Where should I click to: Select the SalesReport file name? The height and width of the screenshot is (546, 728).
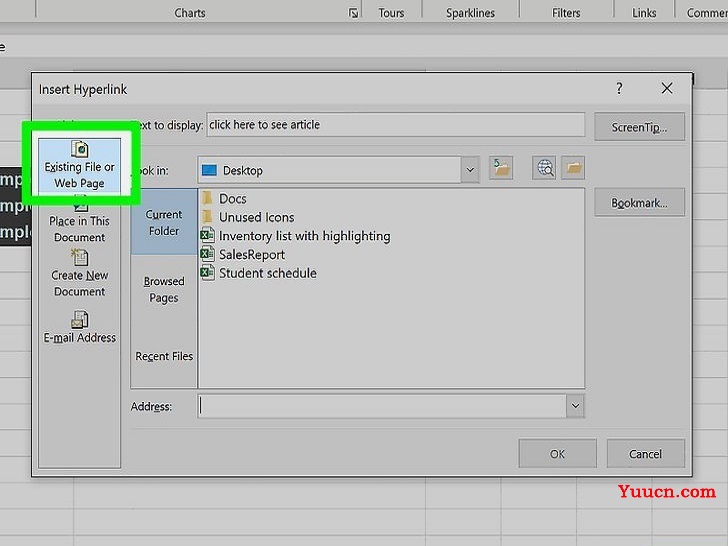click(252, 254)
